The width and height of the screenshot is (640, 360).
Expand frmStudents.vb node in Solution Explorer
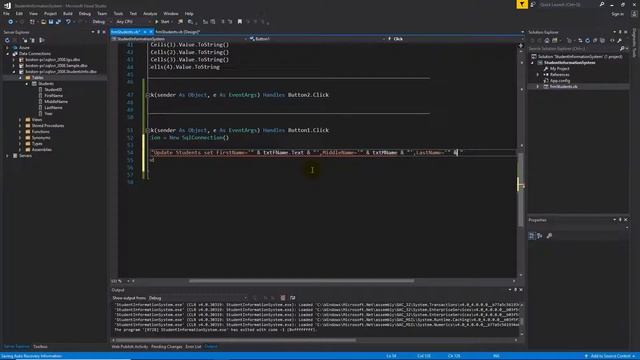pos(538,87)
